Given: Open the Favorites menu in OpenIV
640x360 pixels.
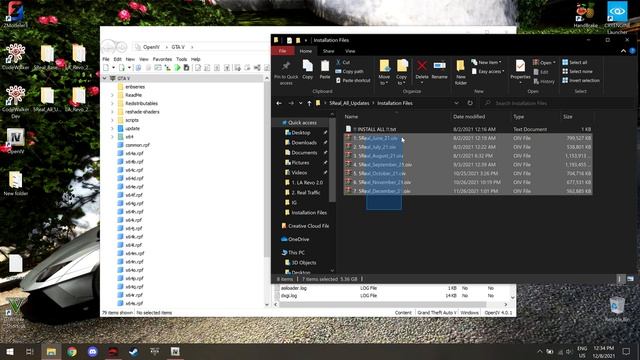Looking at the screenshot, I should click(x=162, y=59).
